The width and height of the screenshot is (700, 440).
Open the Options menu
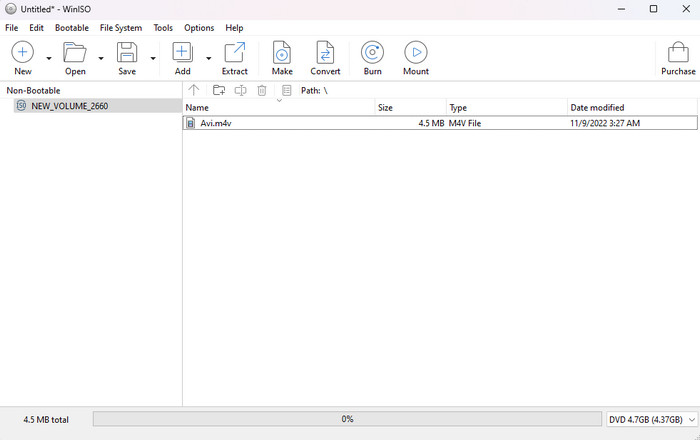click(x=199, y=28)
